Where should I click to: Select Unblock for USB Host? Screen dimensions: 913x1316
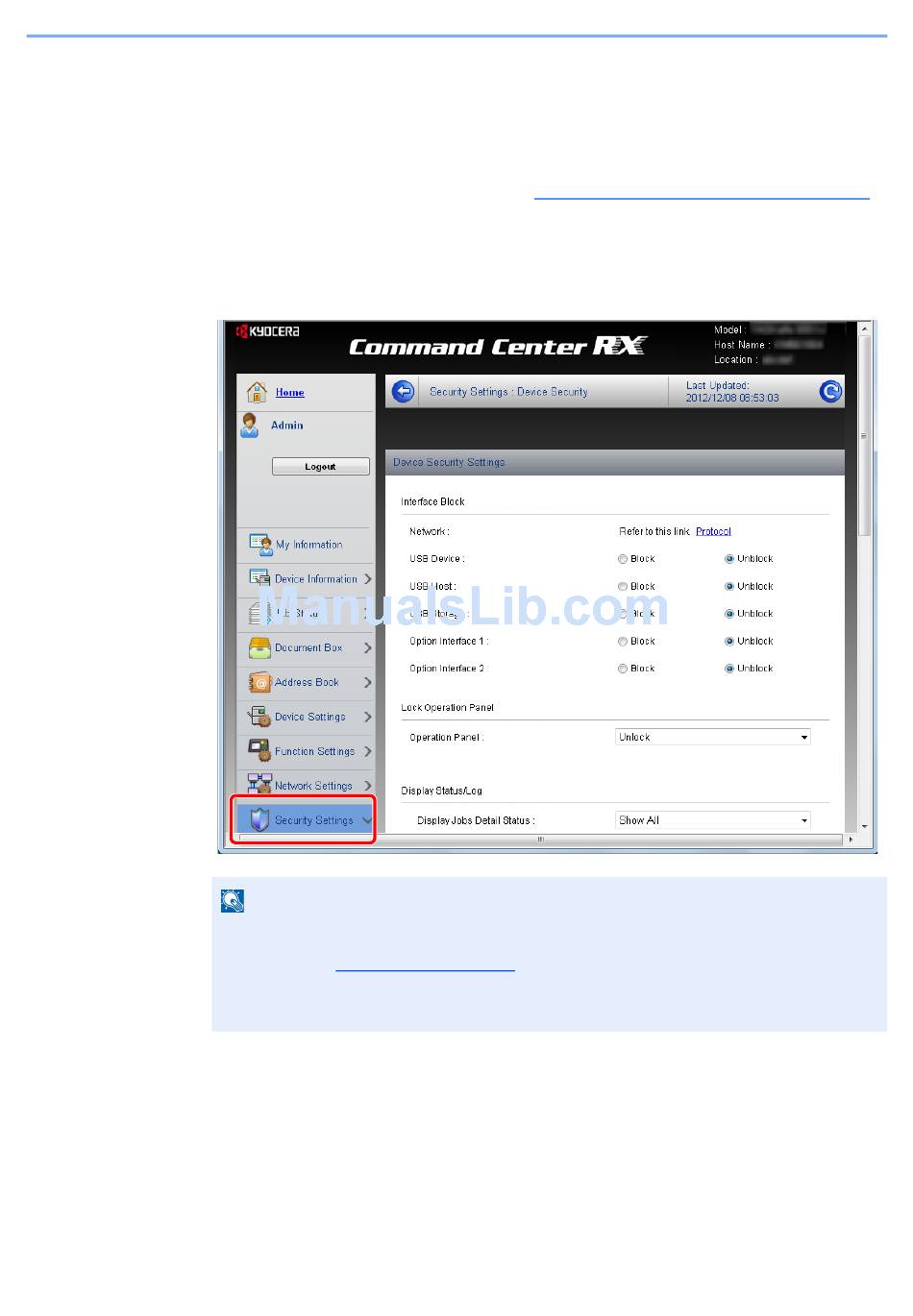[729, 586]
